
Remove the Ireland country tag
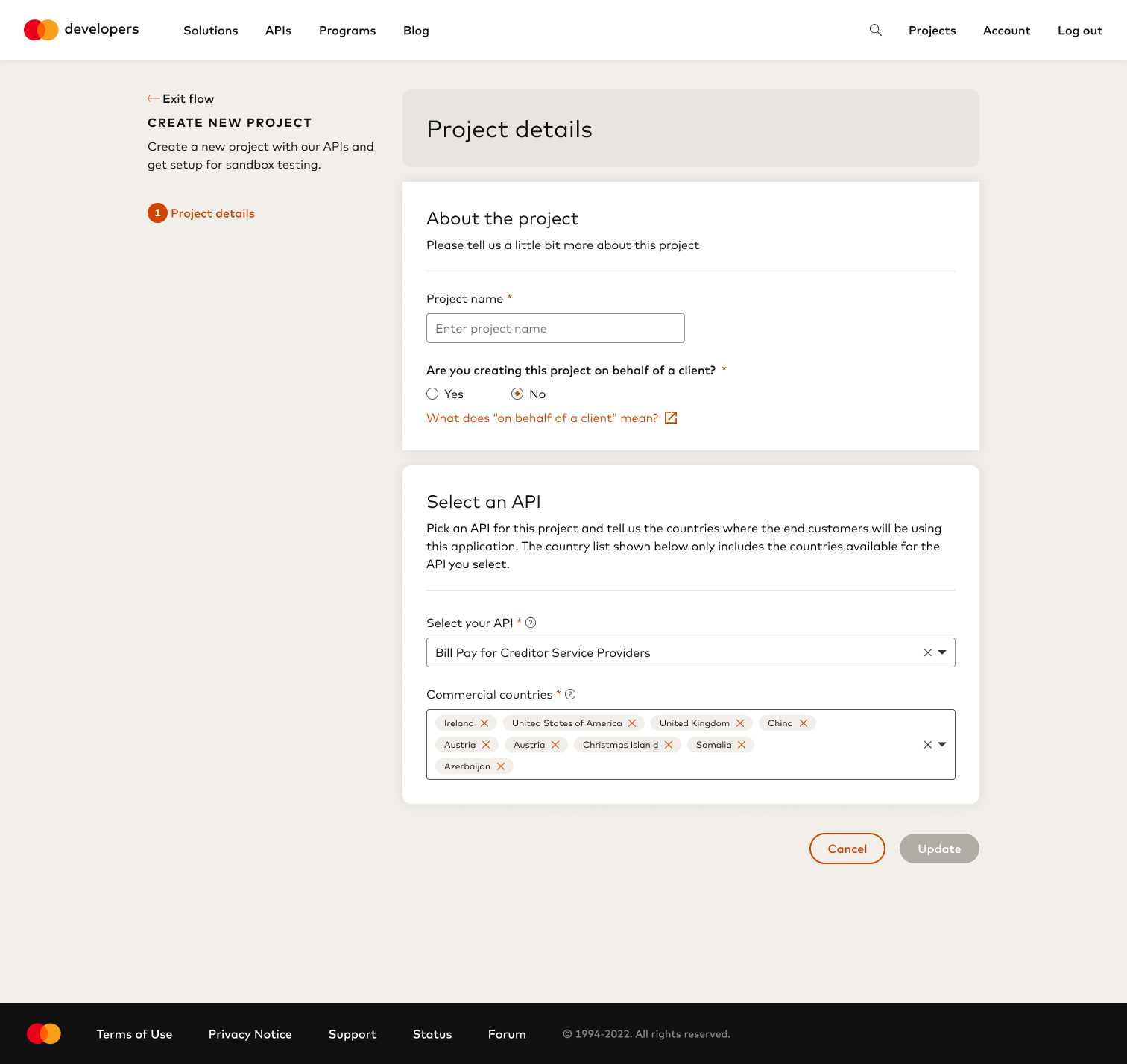(x=484, y=723)
